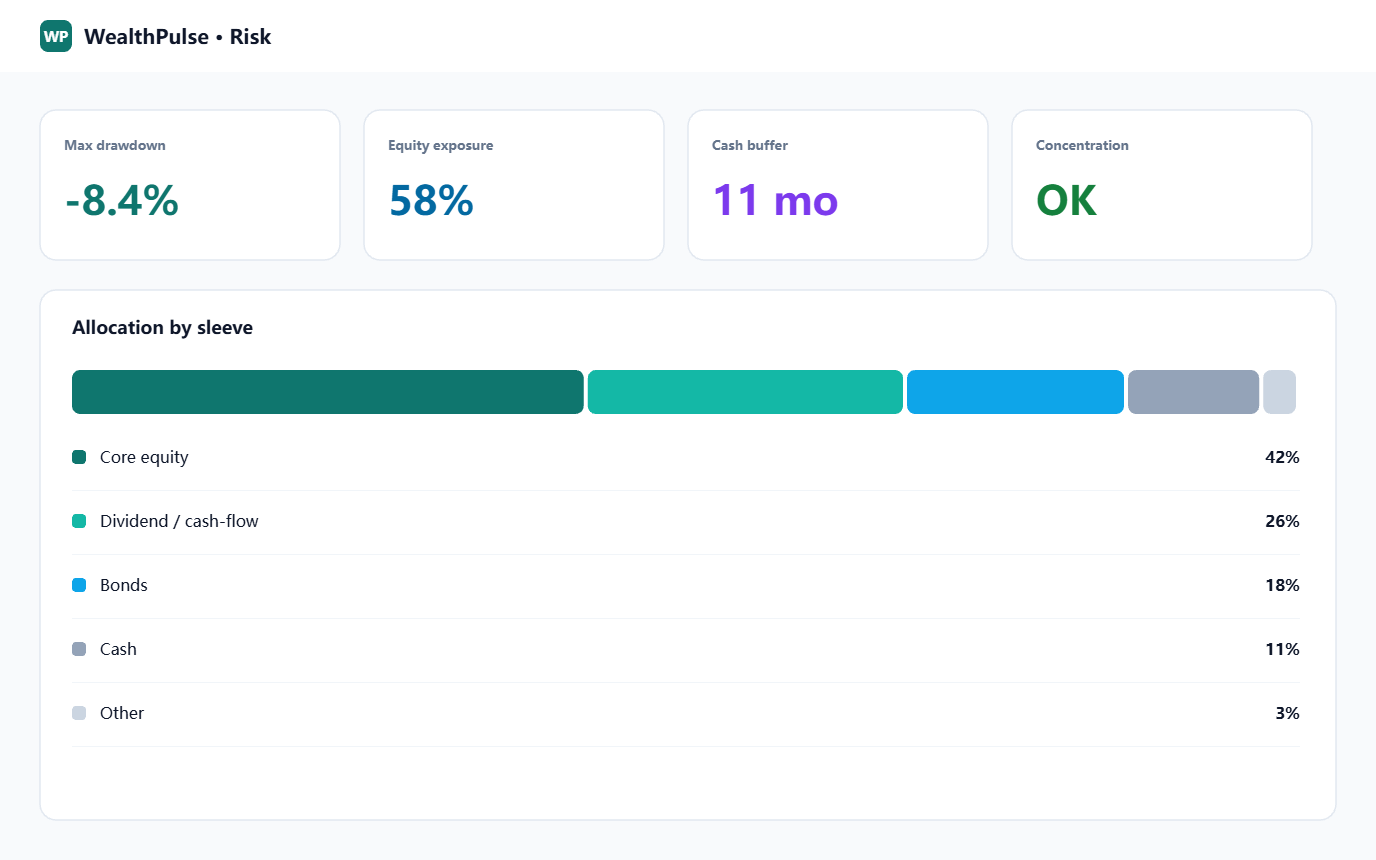Click the WP logo icon
Viewport: 1376px width, 860px height.
coord(56,36)
